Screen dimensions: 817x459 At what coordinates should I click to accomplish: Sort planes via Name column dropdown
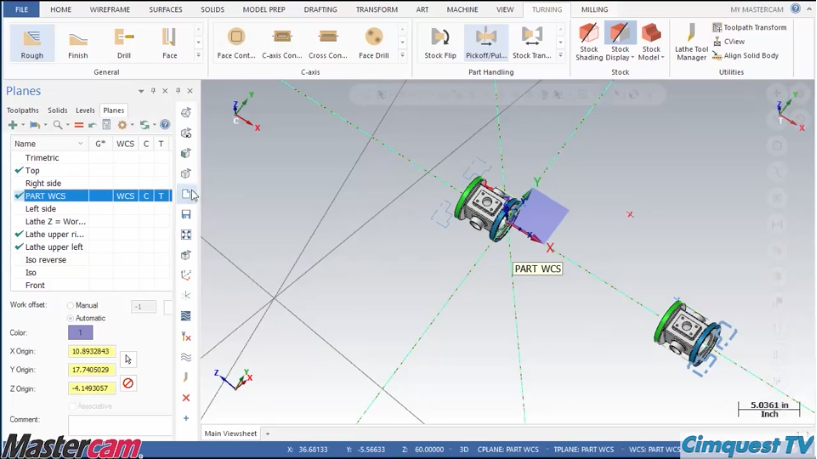click(x=80, y=144)
